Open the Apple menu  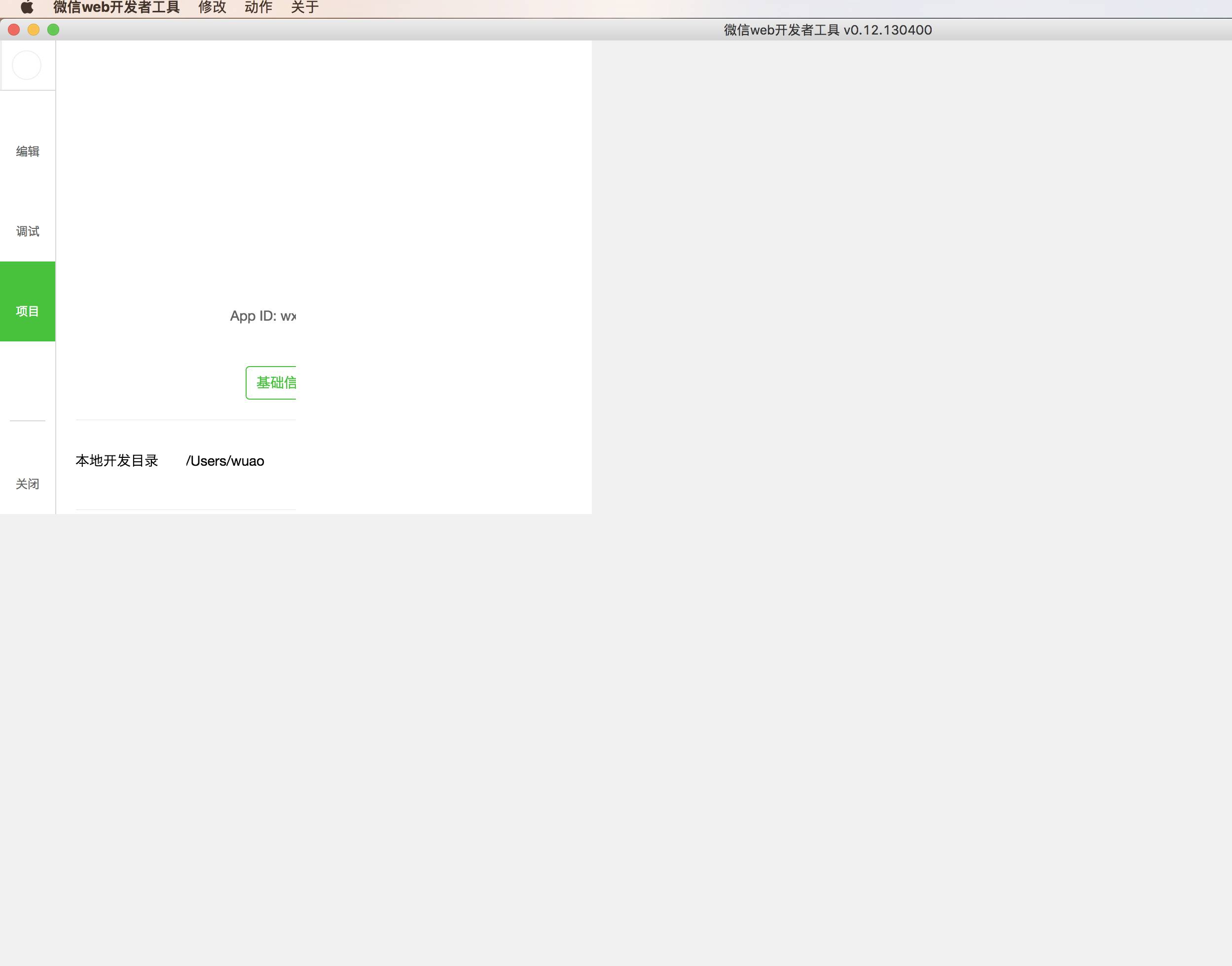[x=27, y=7]
